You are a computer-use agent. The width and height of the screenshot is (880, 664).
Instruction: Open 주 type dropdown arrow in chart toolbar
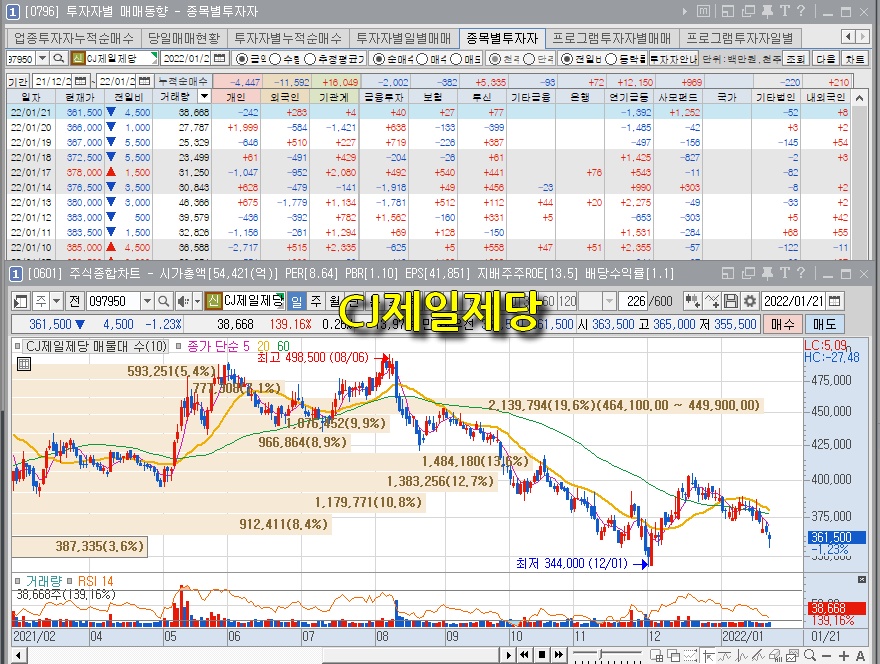tap(56, 301)
